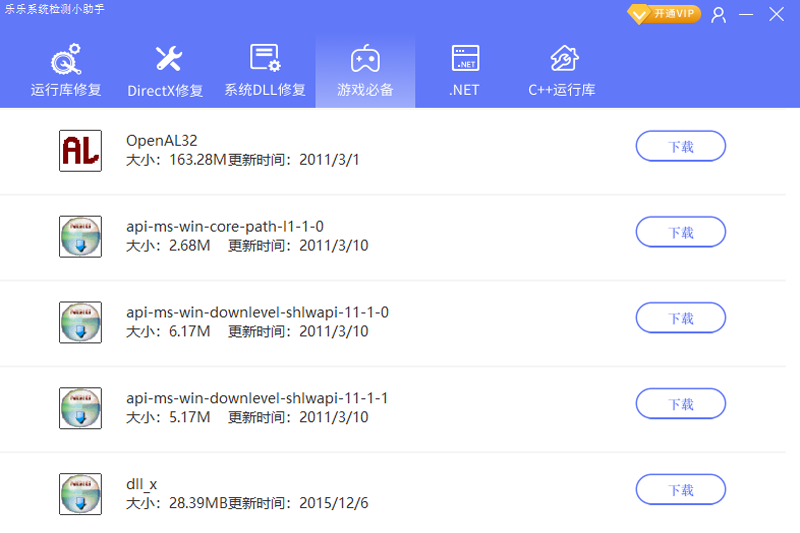The height and width of the screenshot is (533, 800).
Task: Download OpenAL32
Action: (681, 146)
